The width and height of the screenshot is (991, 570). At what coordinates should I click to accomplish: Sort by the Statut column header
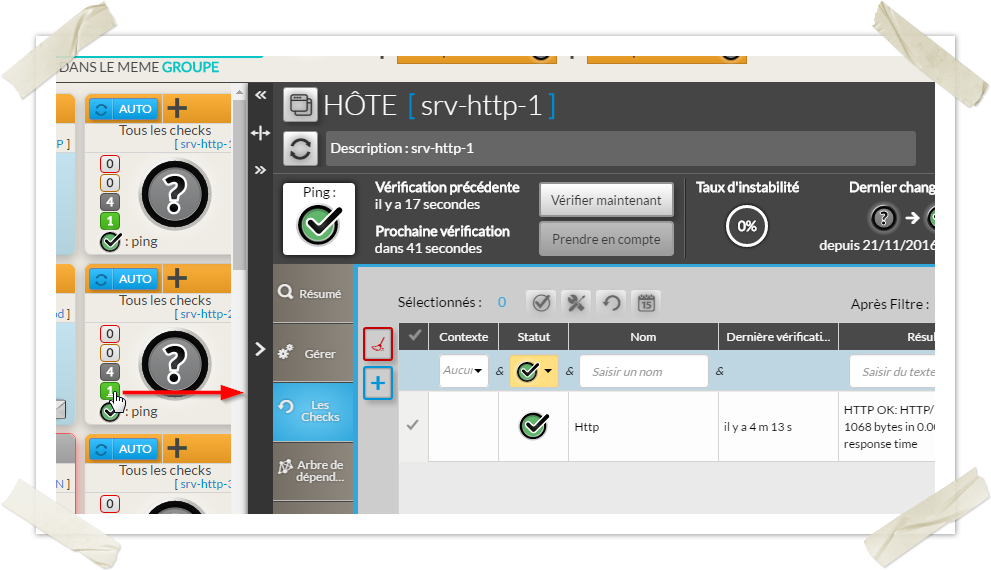click(533, 337)
